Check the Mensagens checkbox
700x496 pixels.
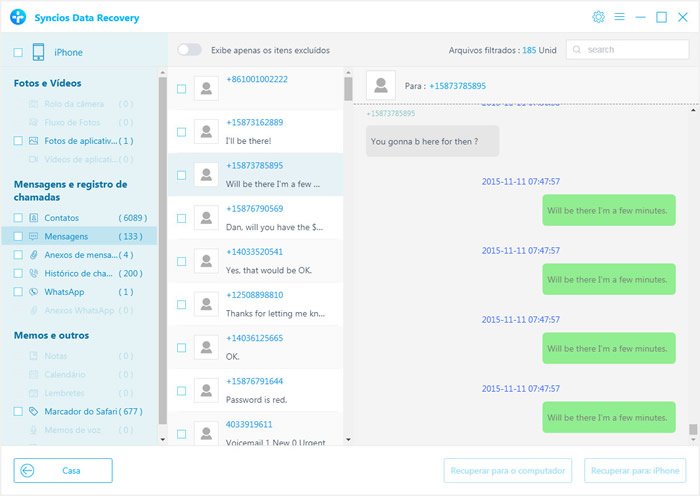coord(18,236)
